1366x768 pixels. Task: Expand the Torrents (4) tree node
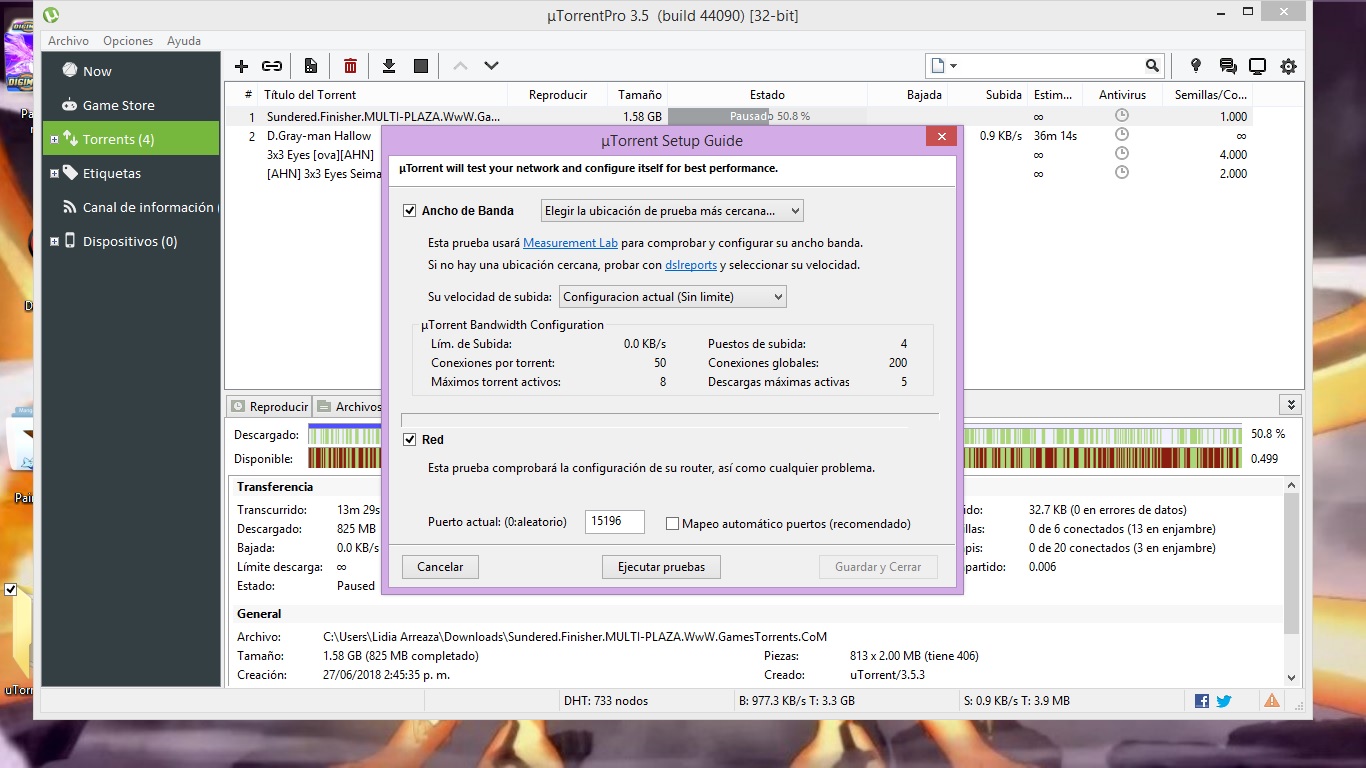pos(54,139)
